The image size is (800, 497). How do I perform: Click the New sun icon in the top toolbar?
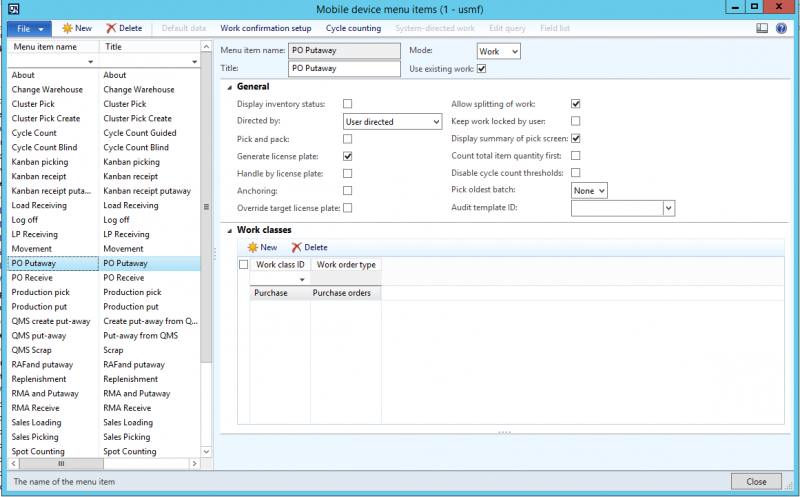point(67,28)
